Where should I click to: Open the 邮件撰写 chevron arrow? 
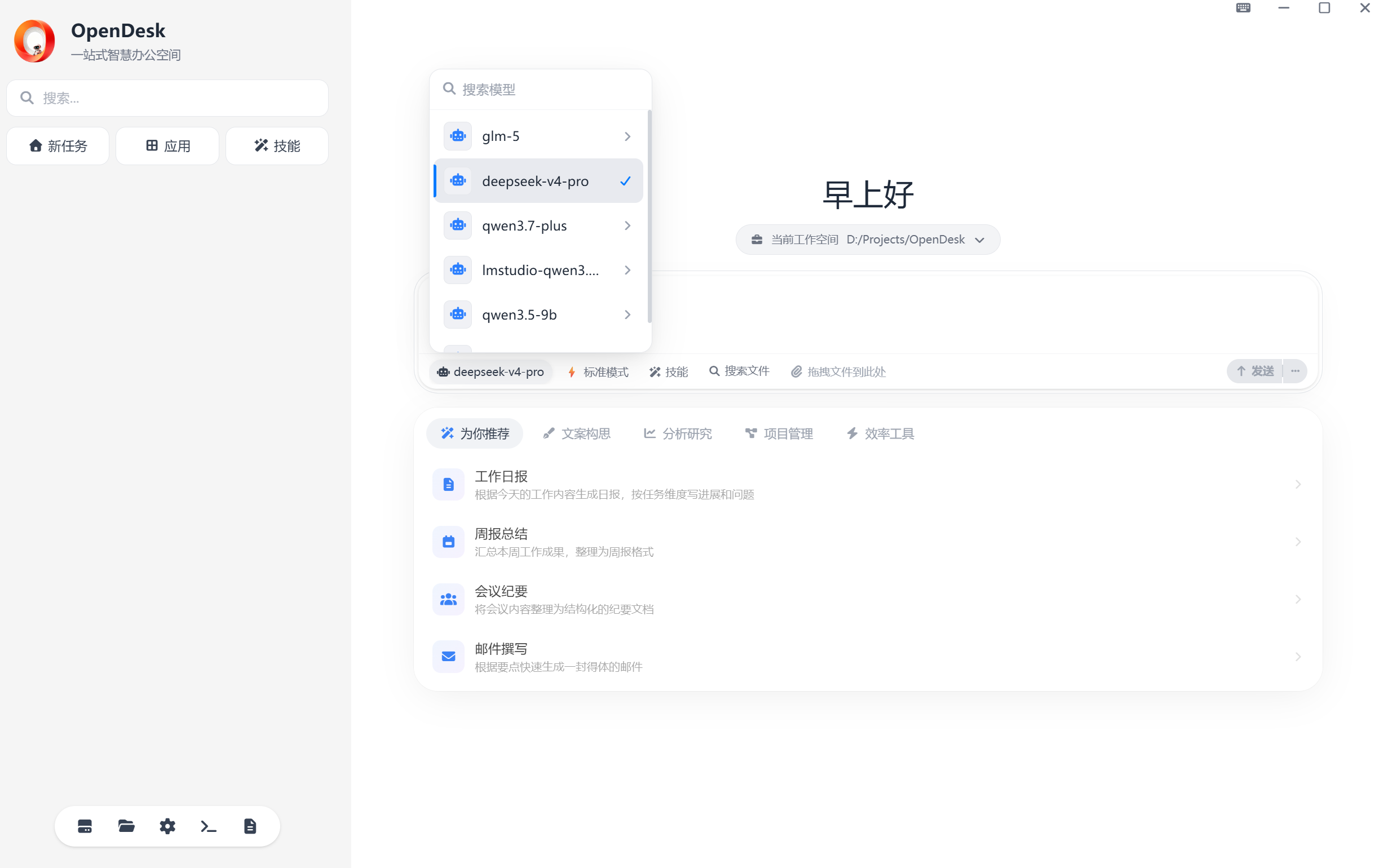click(x=1298, y=656)
